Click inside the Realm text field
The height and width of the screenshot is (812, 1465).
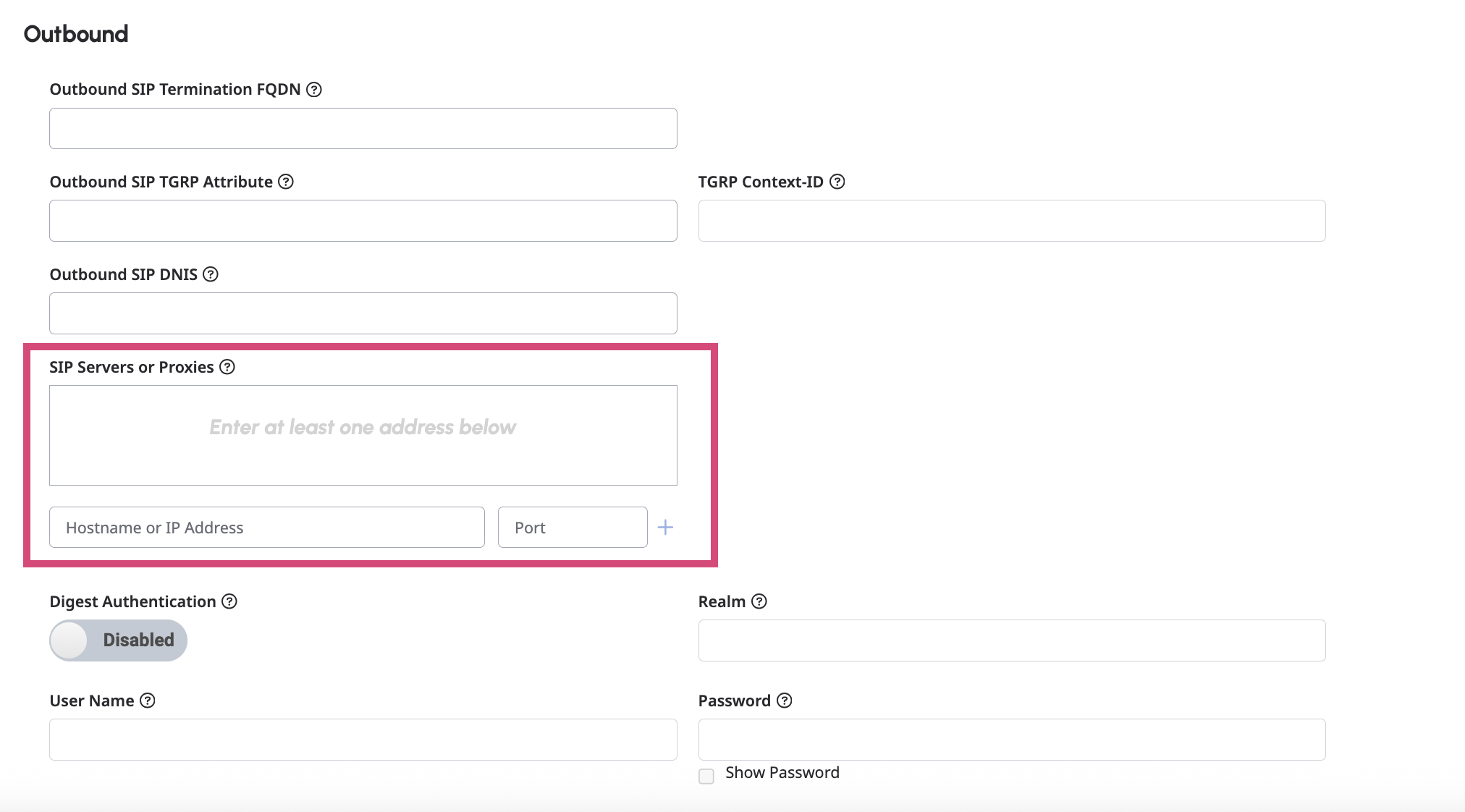tap(1011, 640)
